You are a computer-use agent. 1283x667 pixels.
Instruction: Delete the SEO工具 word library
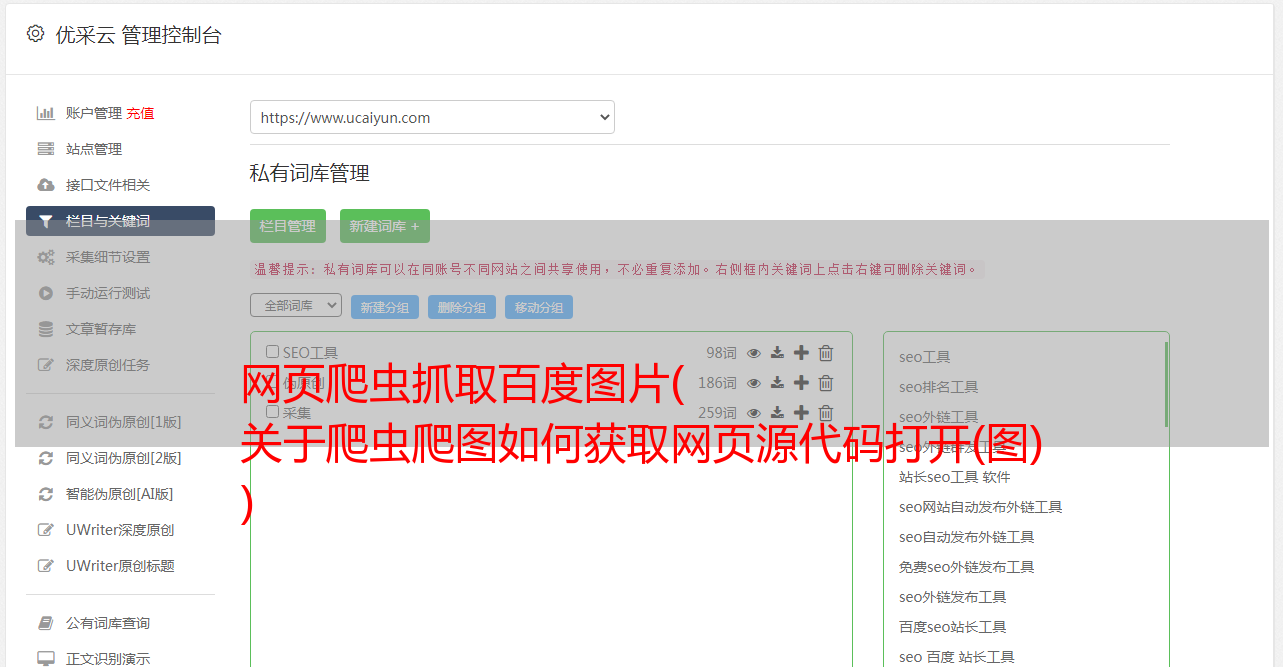click(826, 353)
